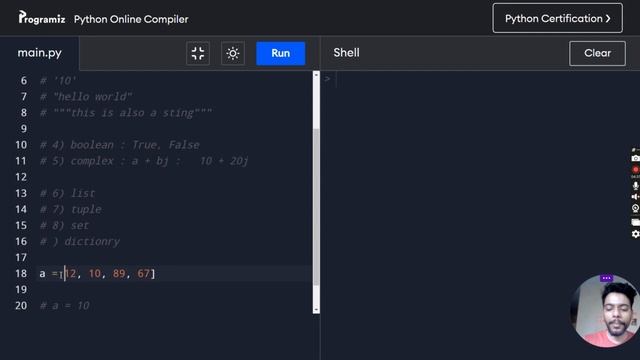Click line number 12 in gutter
This screenshot has width=640, height=360.
click(21, 177)
